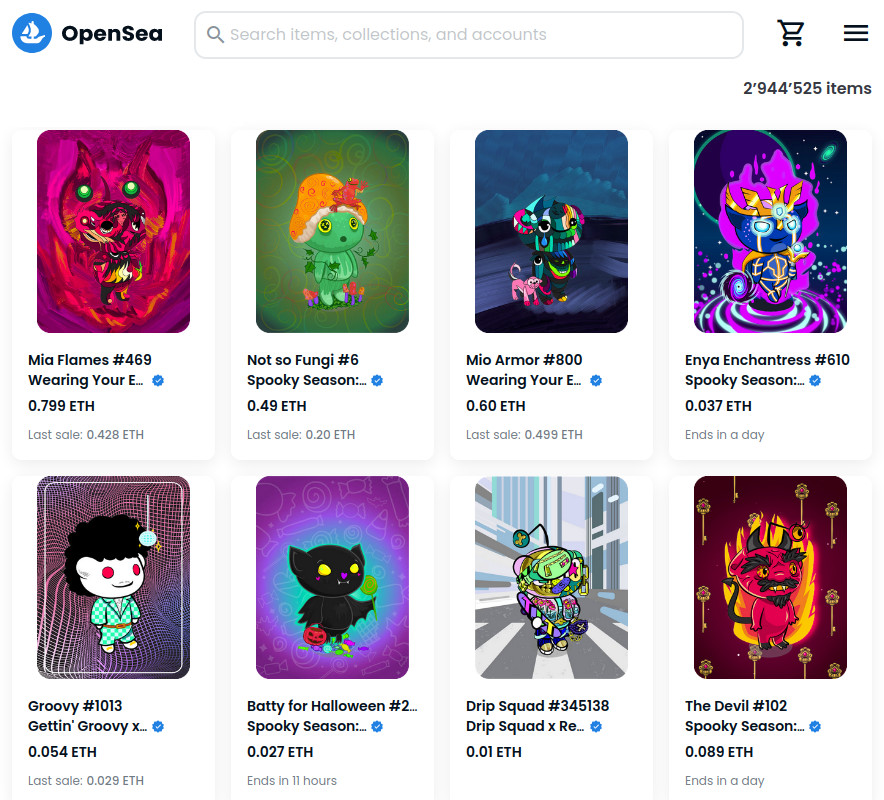The width and height of the screenshot is (884, 800).
Task: Open Groovy #1013 title link
Action: [75, 706]
